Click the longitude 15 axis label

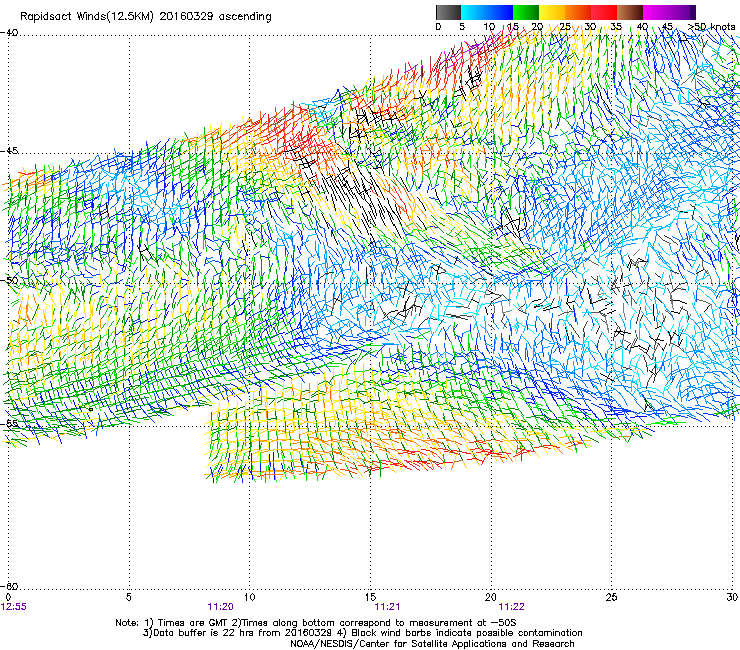370,597
